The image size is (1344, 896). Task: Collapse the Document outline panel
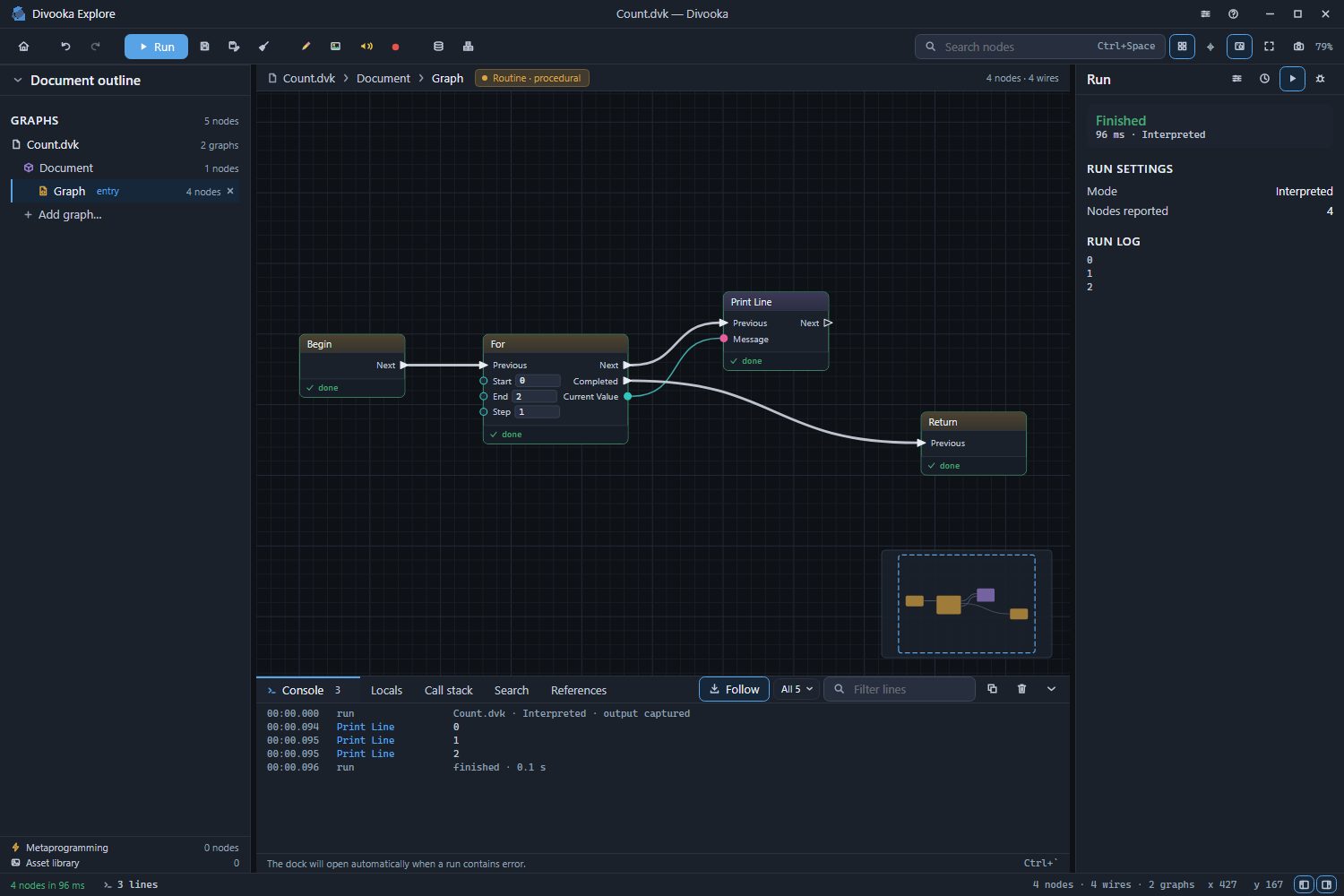point(17,81)
